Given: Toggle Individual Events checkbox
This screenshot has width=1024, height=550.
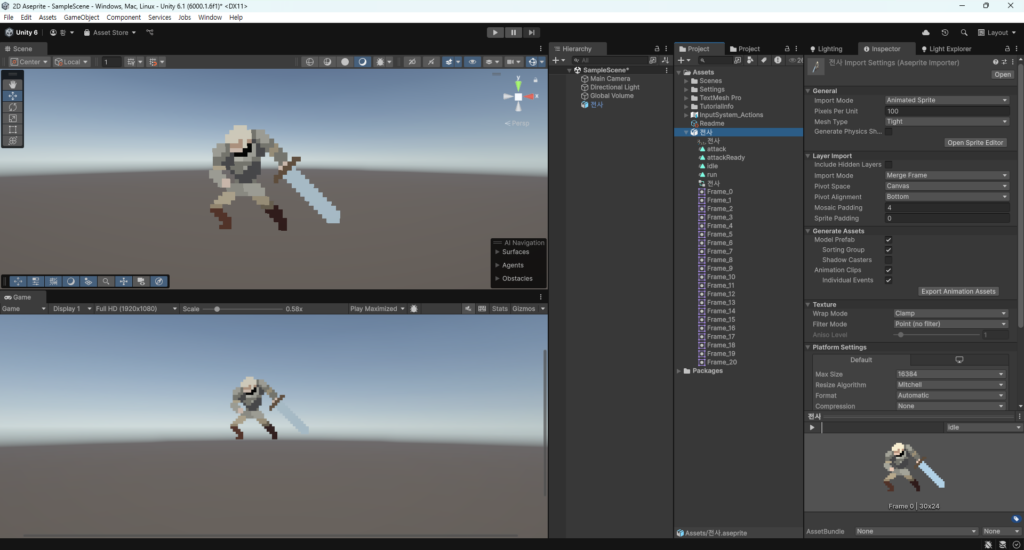Looking at the screenshot, I should pos(888,280).
